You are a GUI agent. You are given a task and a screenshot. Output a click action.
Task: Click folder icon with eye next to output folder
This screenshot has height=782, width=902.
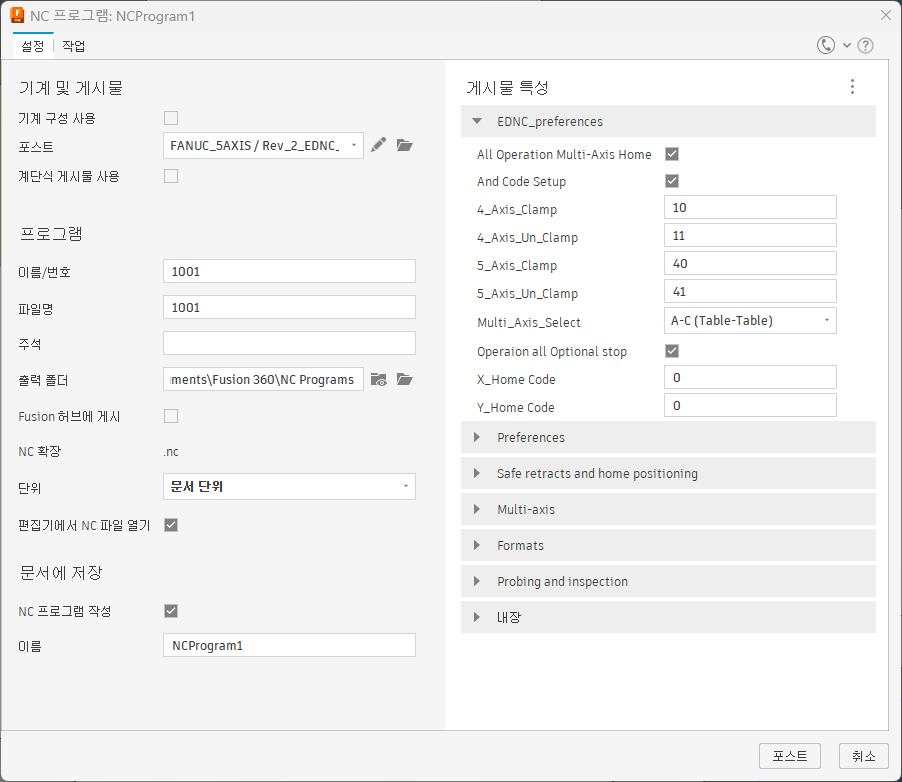tap(379, 379)
